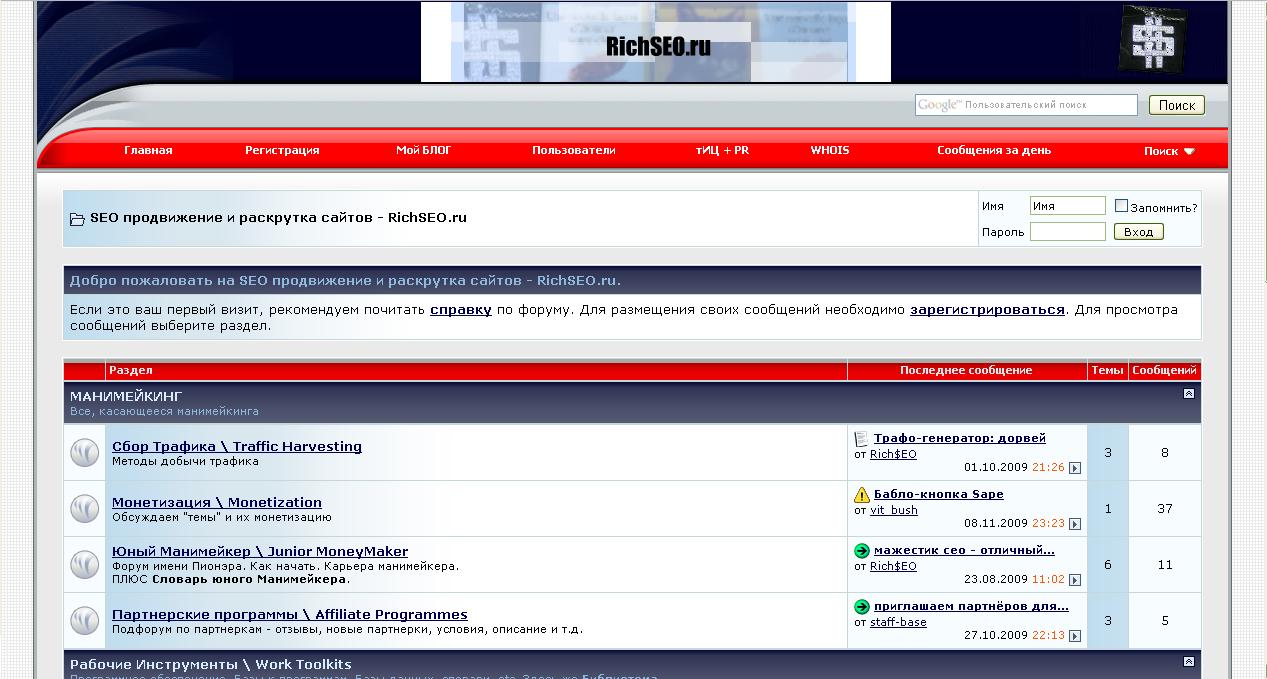
Task: Open last post via arrow after 08.11.2009 23:23
Action: pyautogui.click(x=1074, y=523)
